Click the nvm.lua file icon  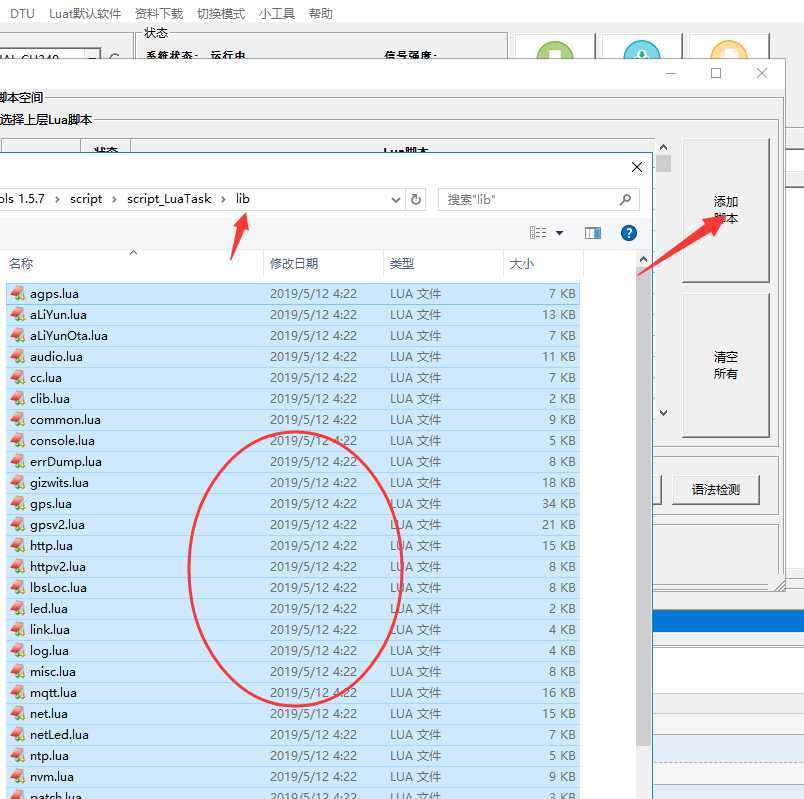tap(17, 777)
